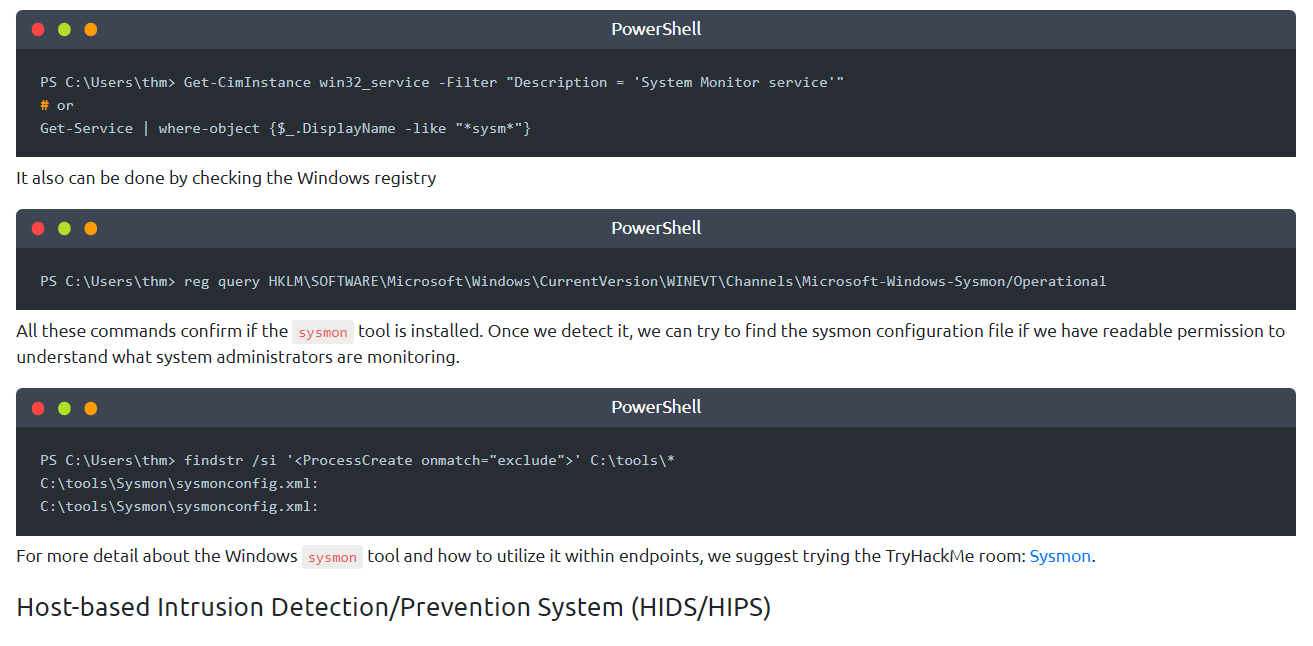Click red dot on the Get-CimInstance terminal window
Screen dimensions: 1313x646
tap(38, 30)
